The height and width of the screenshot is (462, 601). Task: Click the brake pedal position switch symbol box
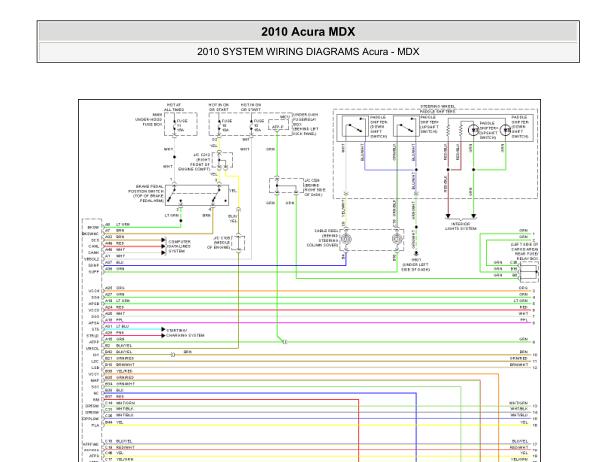point(197,195)
